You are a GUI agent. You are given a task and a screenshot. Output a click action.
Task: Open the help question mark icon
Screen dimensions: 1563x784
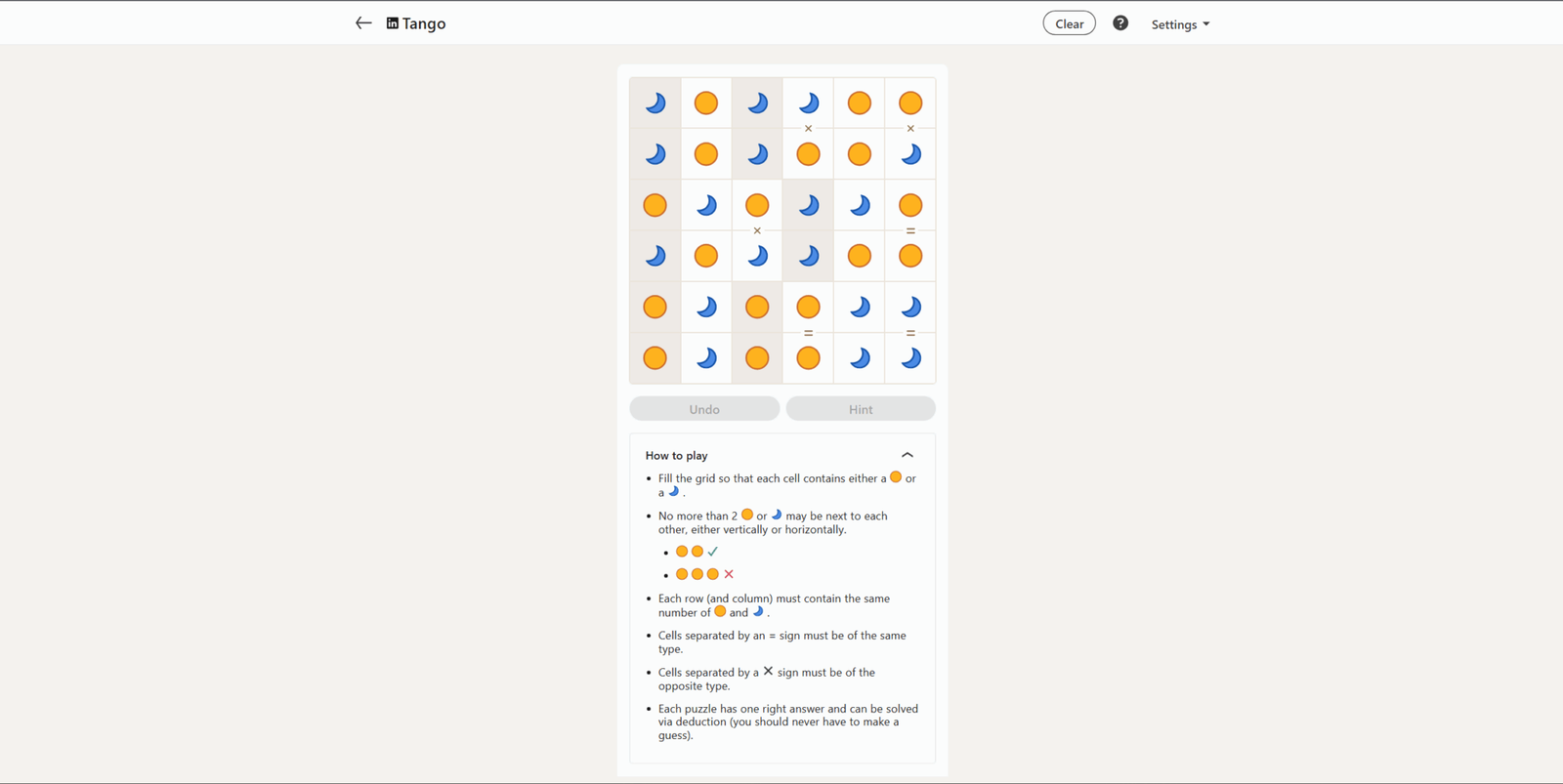[x=1120, y=22]
